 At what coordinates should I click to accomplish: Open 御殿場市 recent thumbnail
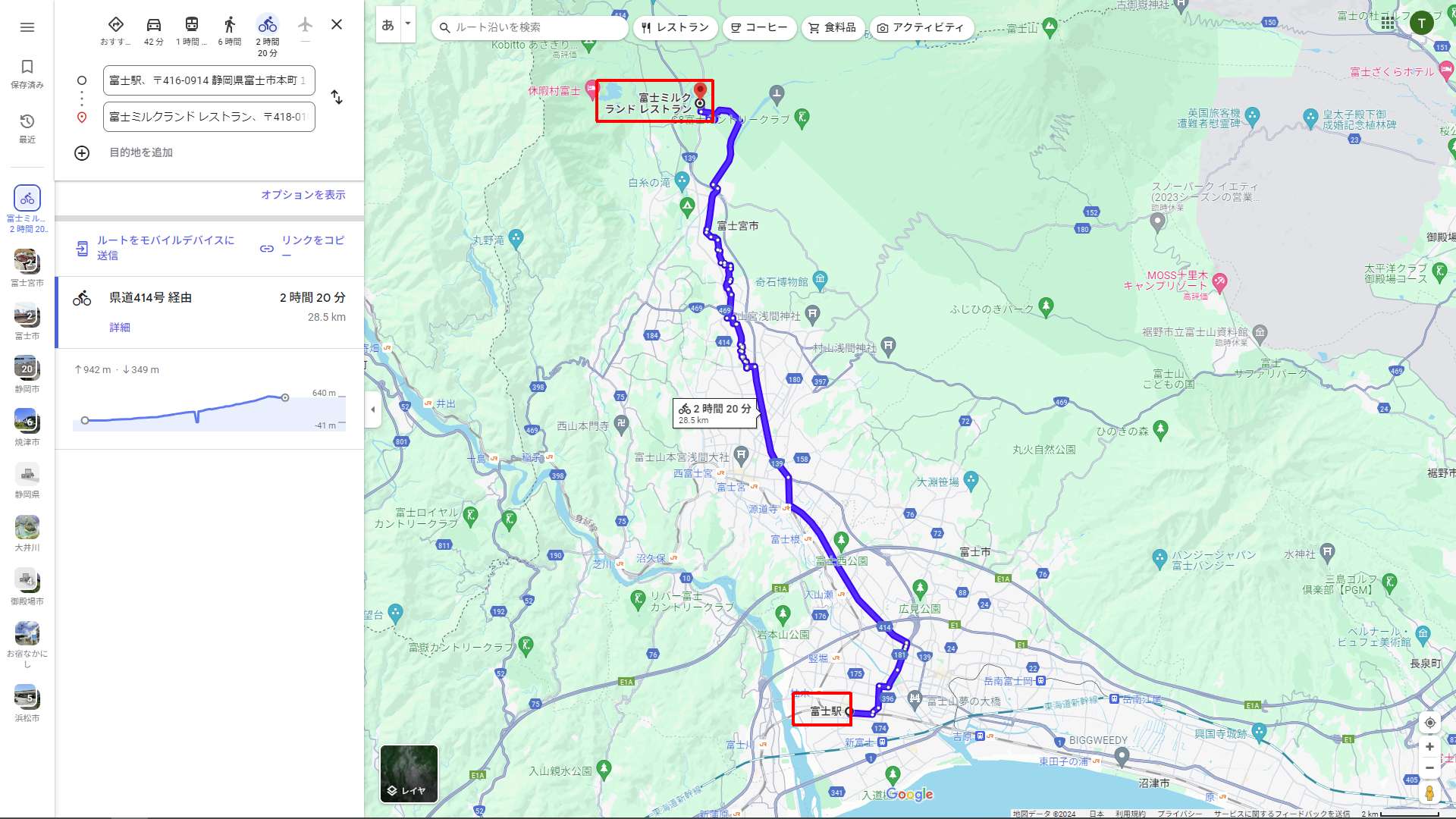click(x=27, y=586)
